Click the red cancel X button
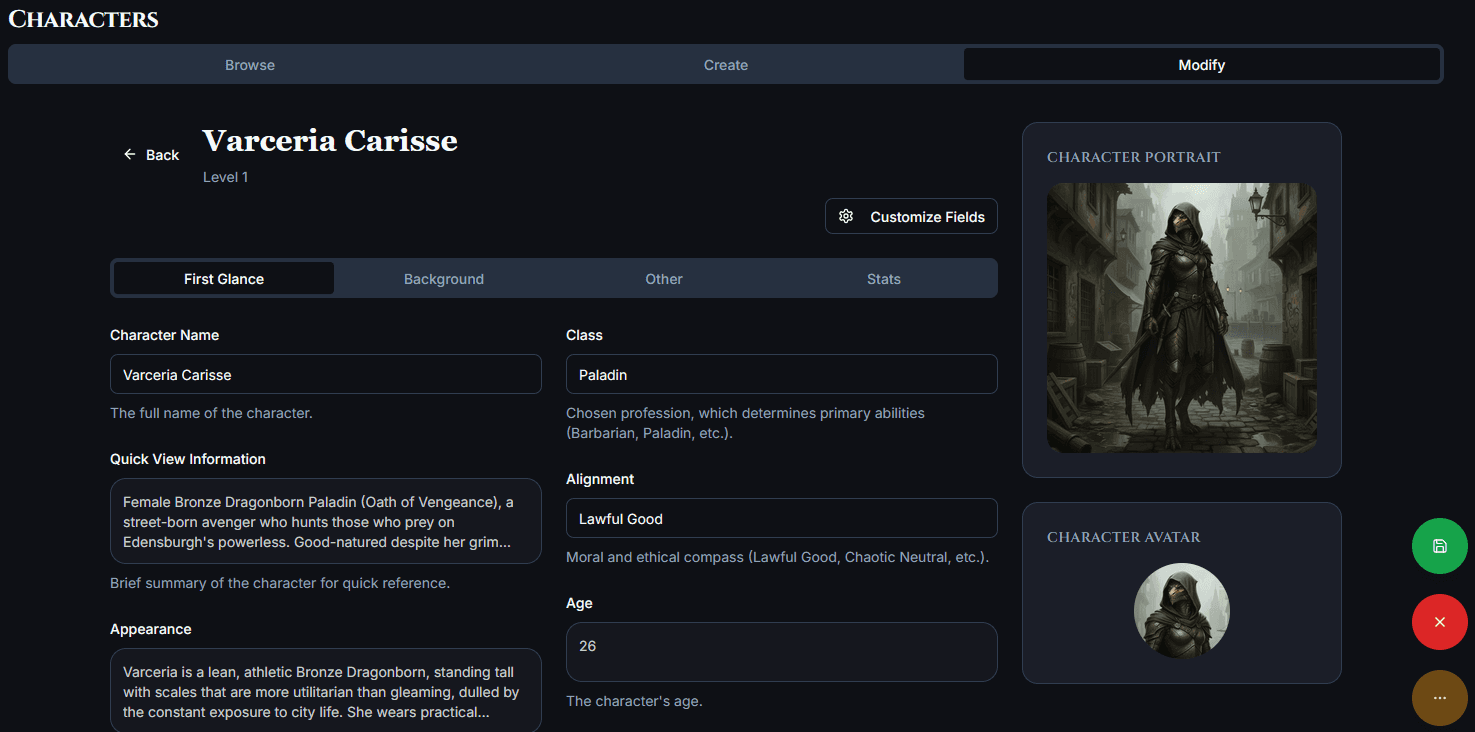The image size is (1475, 732). pos(1439,622)
